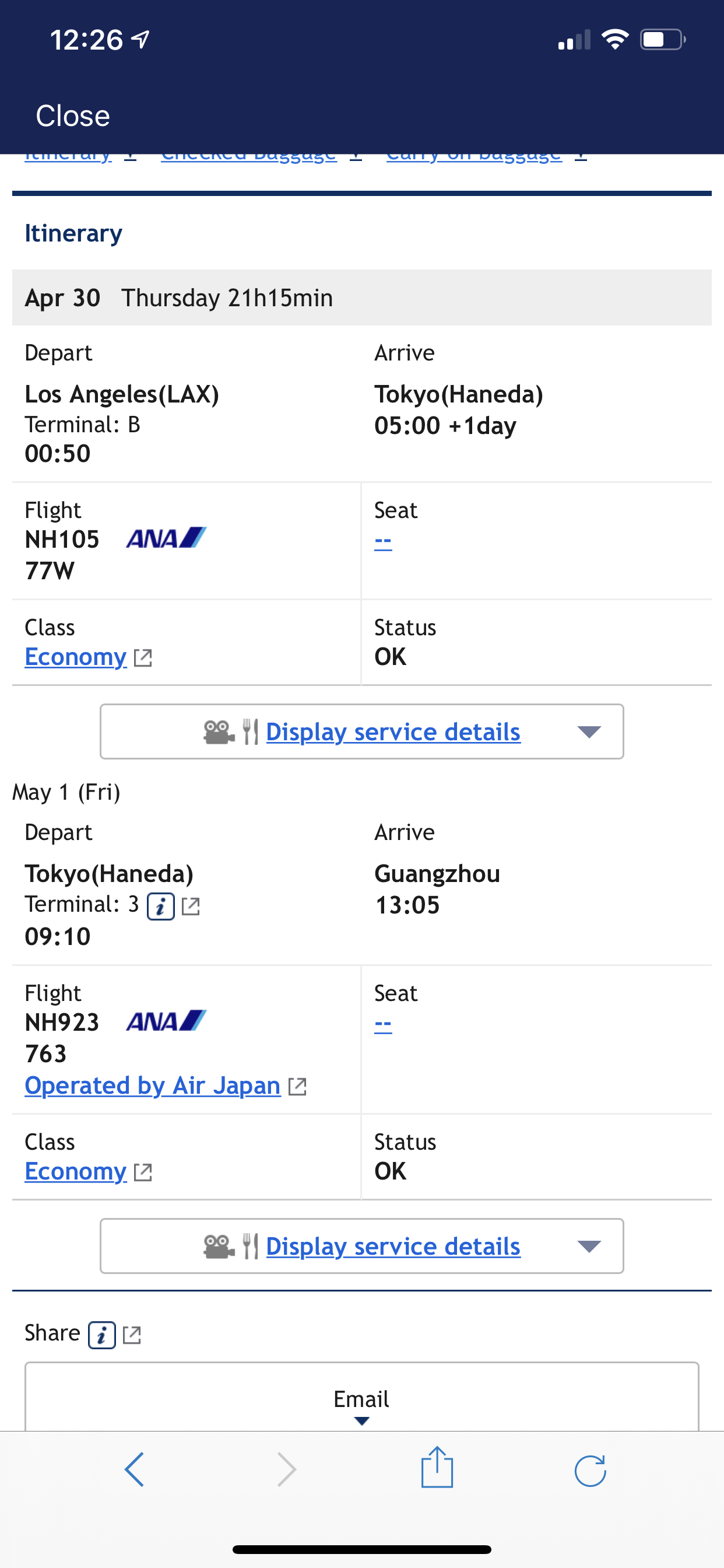Jump to Checked baggage section anchor

click(x=261, y=156)
